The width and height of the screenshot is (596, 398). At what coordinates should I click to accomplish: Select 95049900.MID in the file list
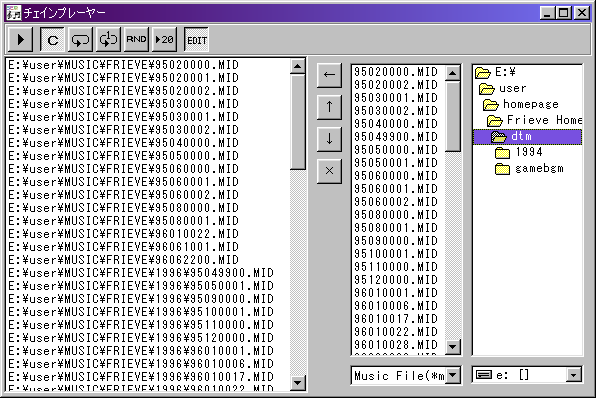coord(396,137)
